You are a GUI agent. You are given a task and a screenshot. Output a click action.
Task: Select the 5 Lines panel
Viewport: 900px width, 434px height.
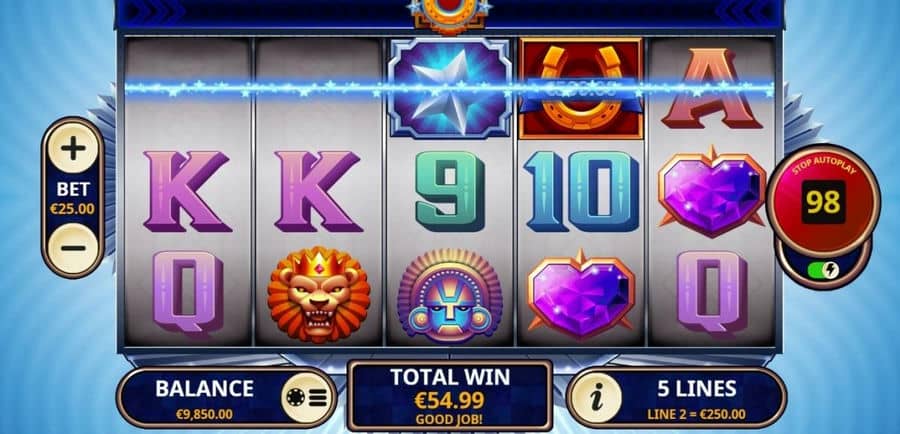(677, 398)
